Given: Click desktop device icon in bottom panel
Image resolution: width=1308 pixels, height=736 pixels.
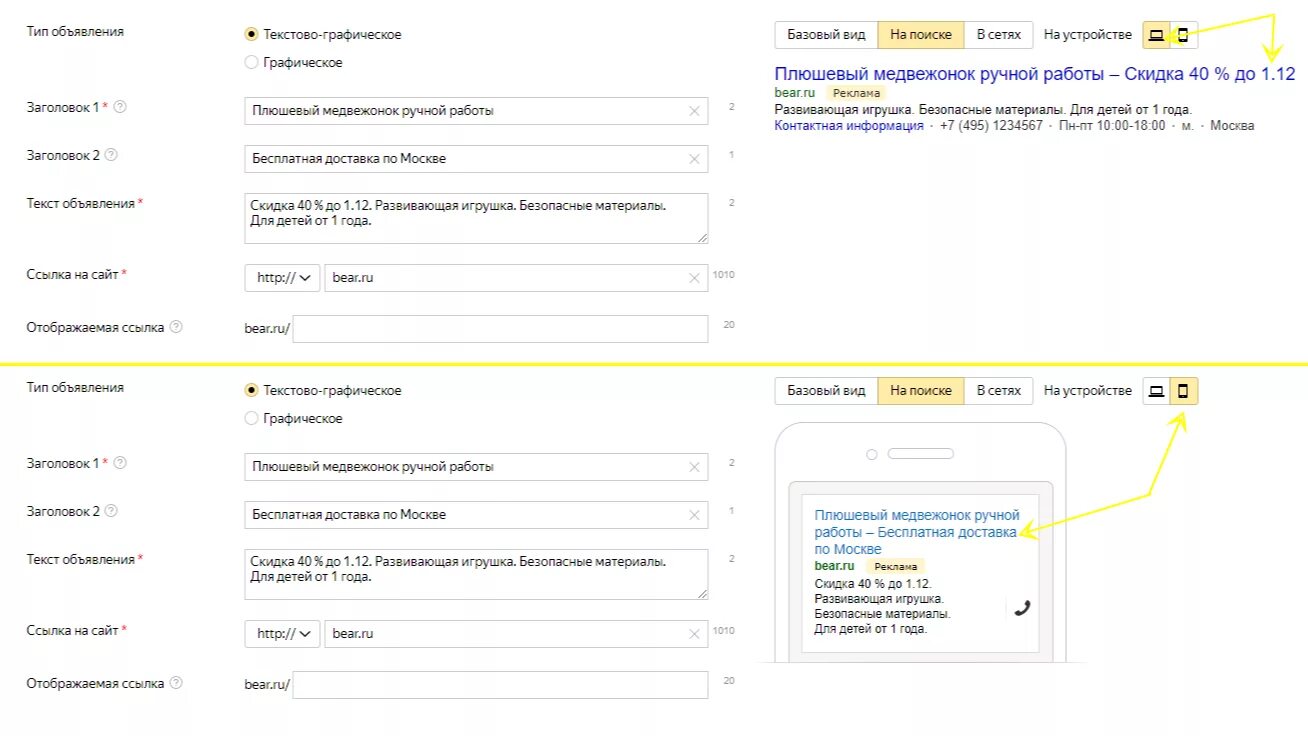Looking at the screenshot, I should [x=1157, y=391].
